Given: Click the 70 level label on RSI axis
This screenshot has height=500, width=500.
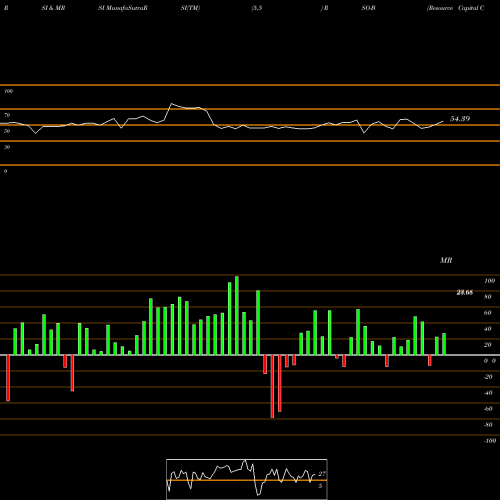Looking at the screenshot, I should (7, 115).
